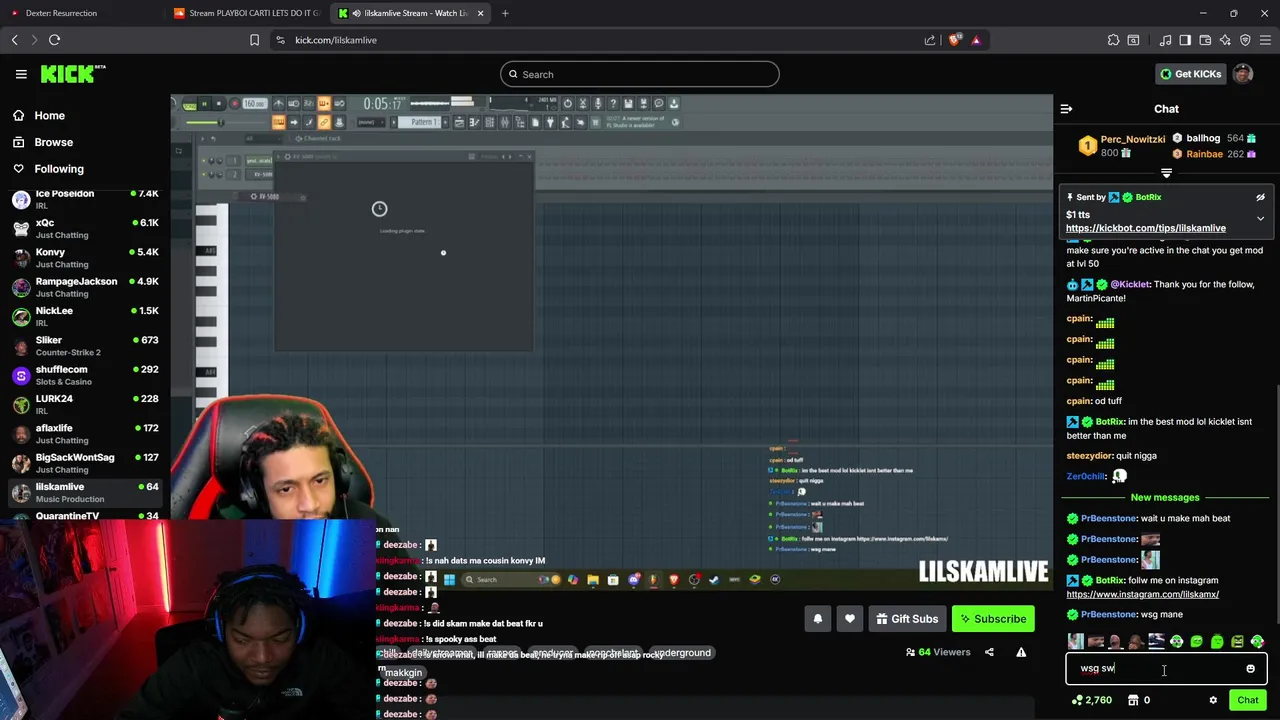1280x720 pixels.
Task: Send message with the Chat button
Action: point(1247,700)
